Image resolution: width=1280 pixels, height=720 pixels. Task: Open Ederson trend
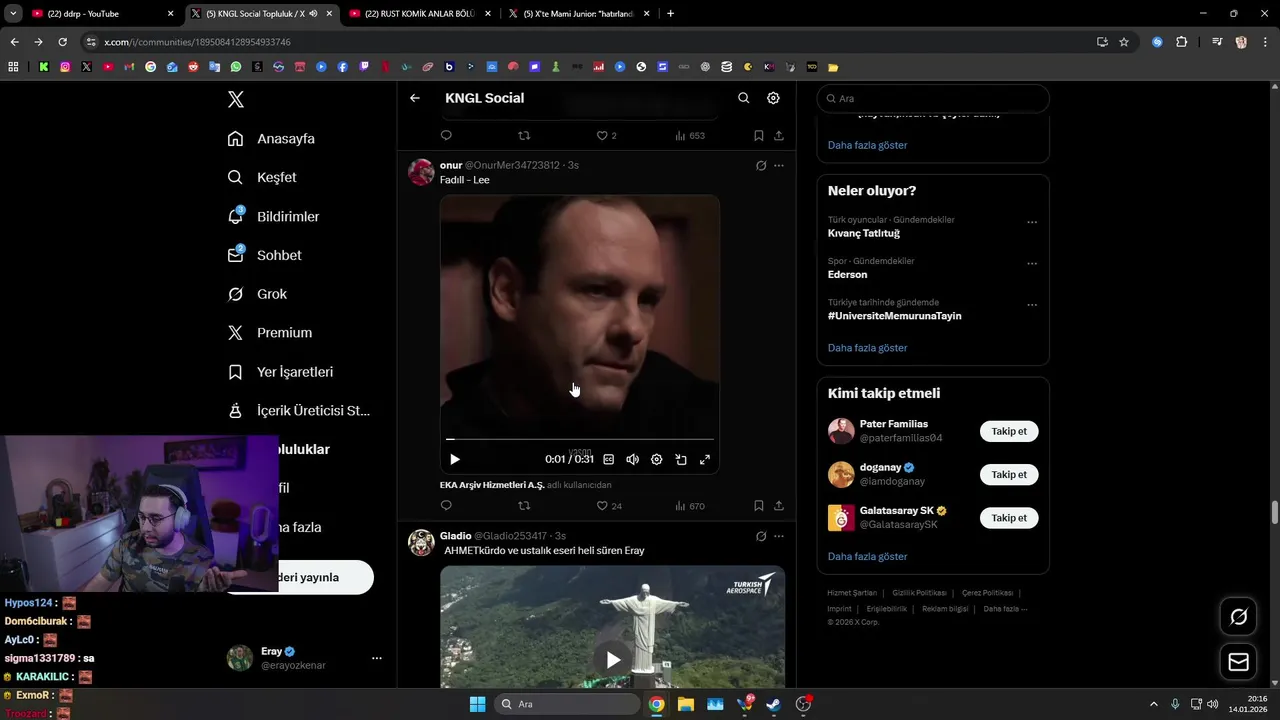(x=848, y=274)
